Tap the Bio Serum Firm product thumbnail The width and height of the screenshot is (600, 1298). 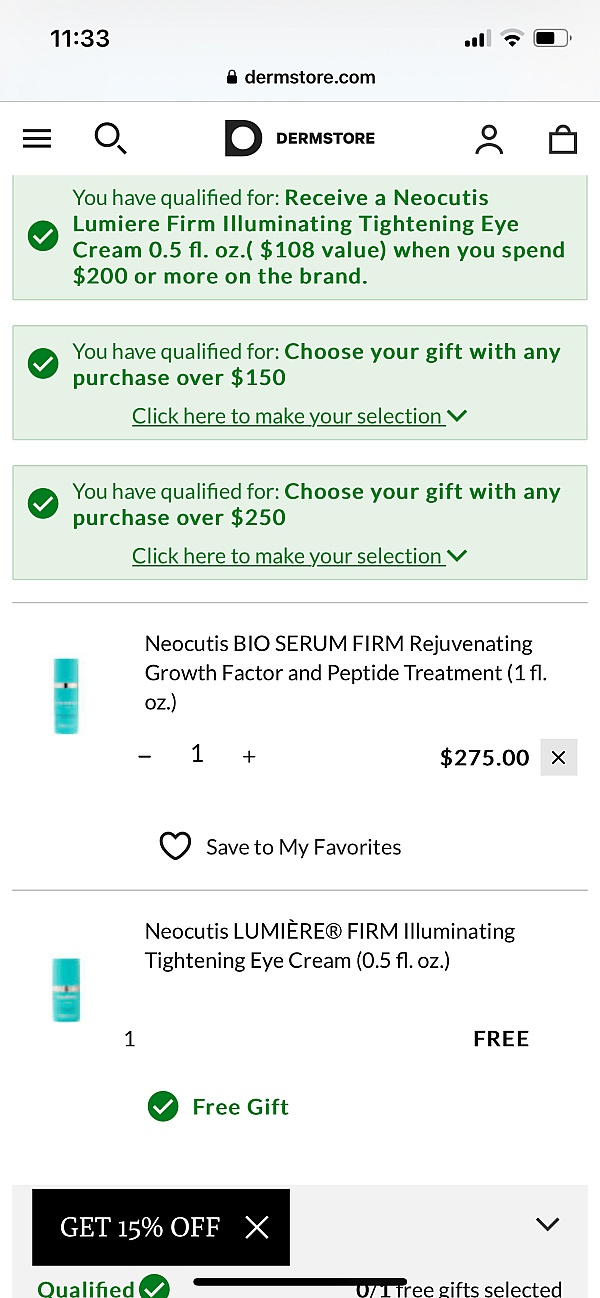(67, 696)
